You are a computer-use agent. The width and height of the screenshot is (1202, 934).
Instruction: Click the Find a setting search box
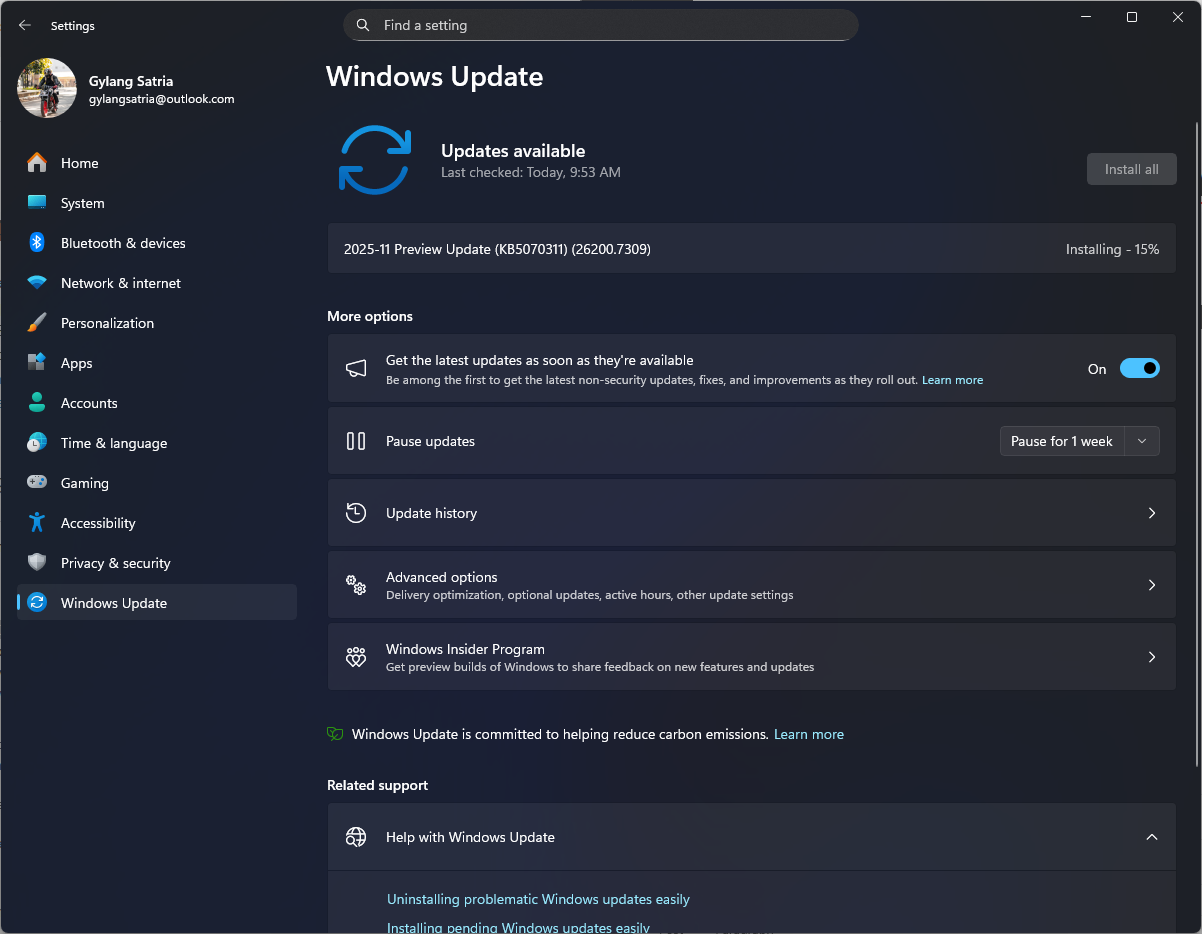click(600, 25)
